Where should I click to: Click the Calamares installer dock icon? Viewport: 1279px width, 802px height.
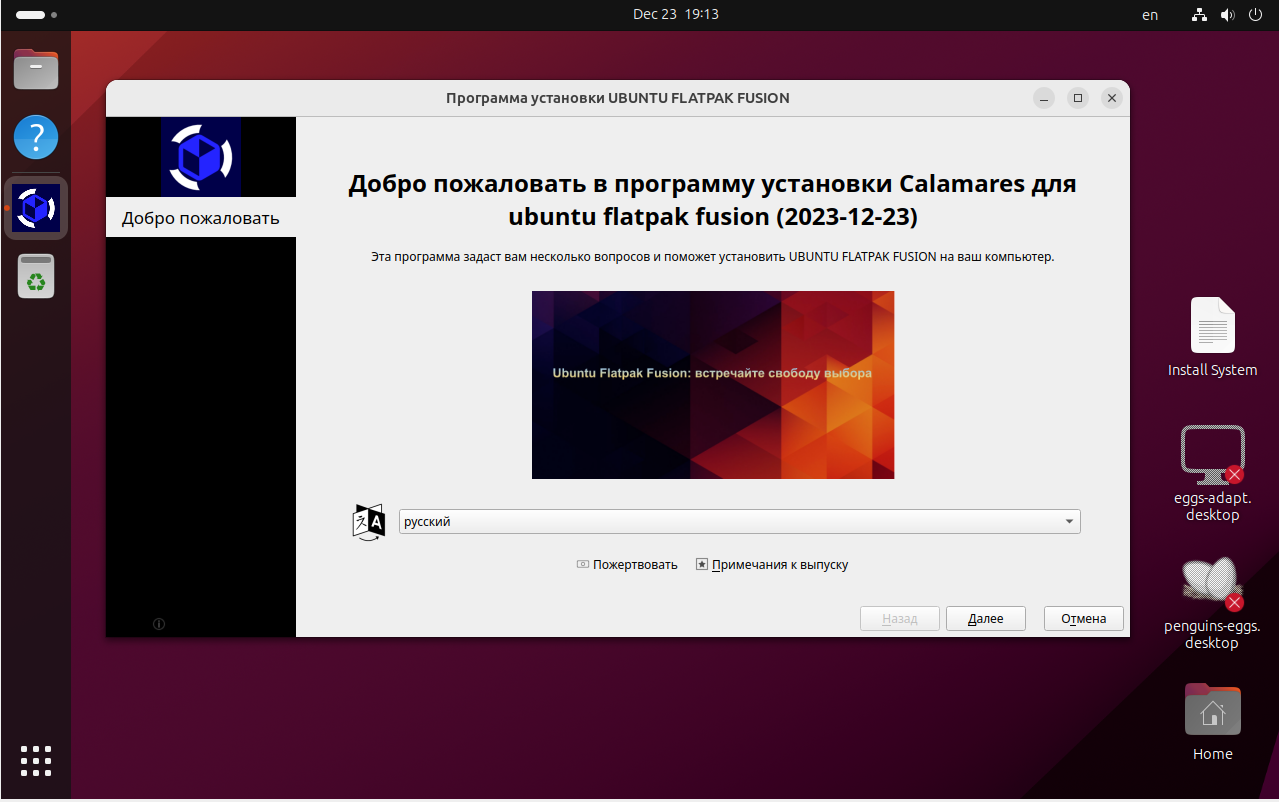coord(36,208)
